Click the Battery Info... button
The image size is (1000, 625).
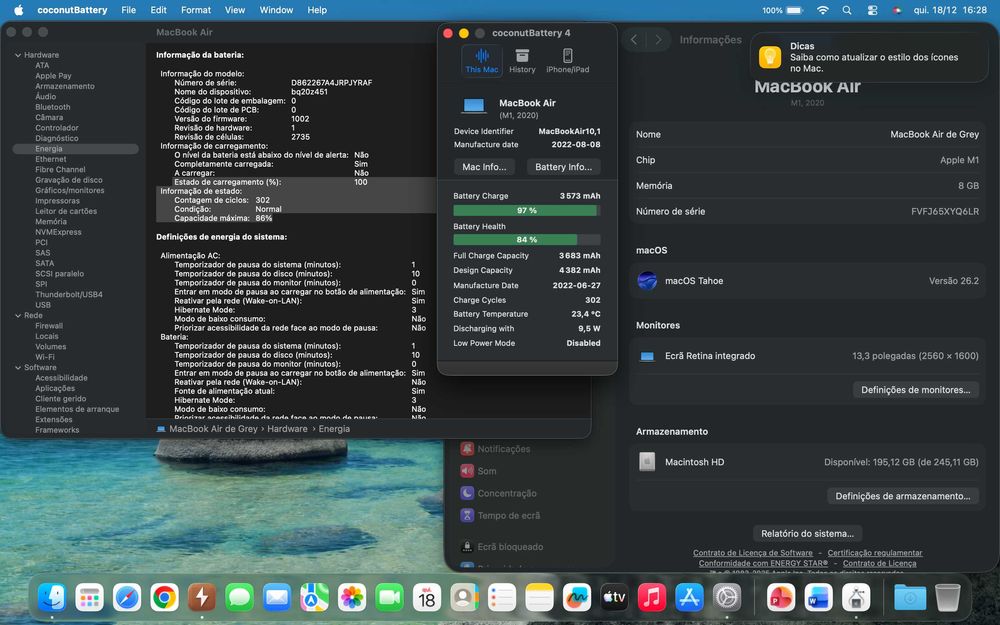563,167
